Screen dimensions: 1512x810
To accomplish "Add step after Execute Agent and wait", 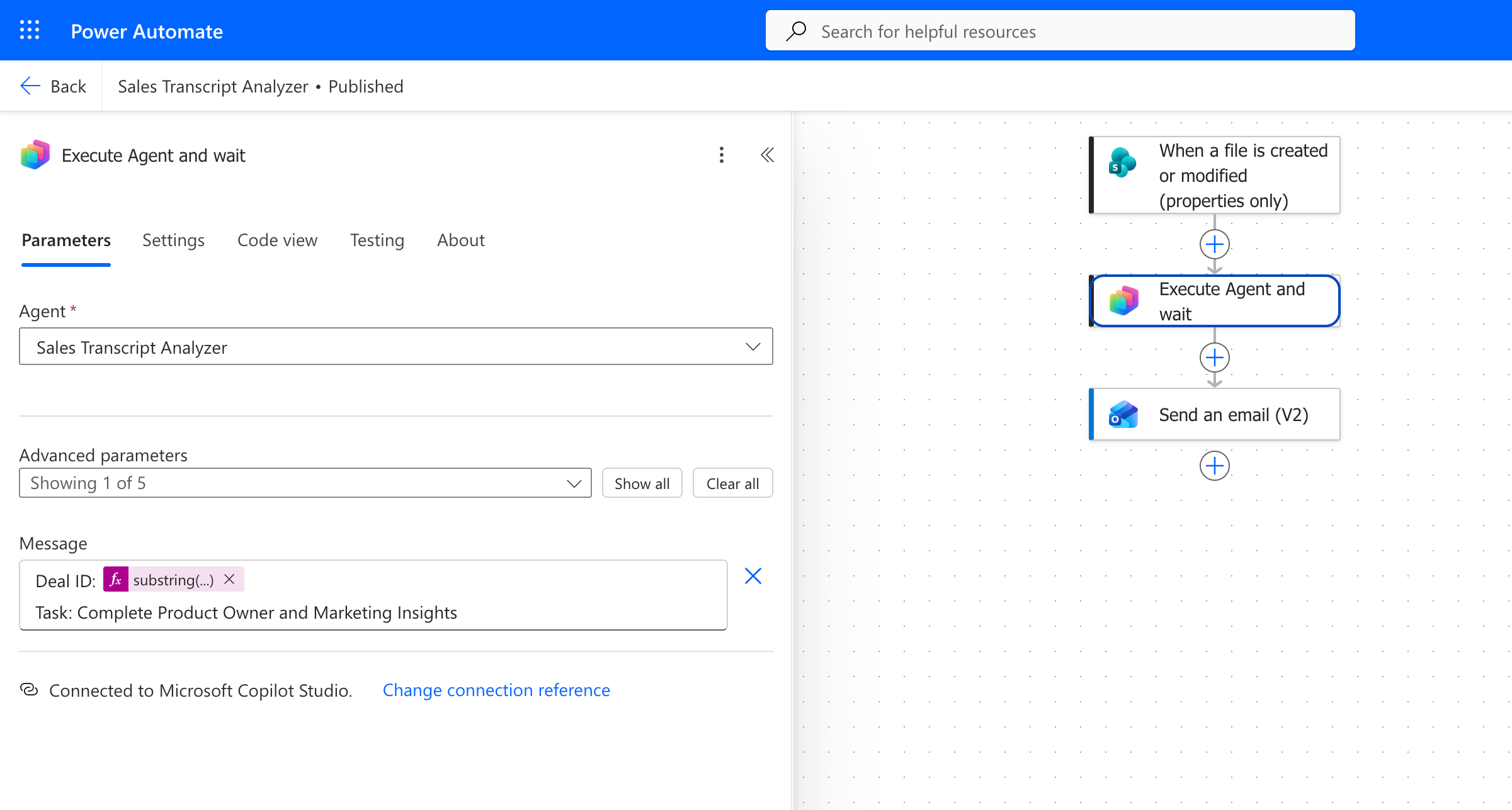I will tap(1215, 357).
